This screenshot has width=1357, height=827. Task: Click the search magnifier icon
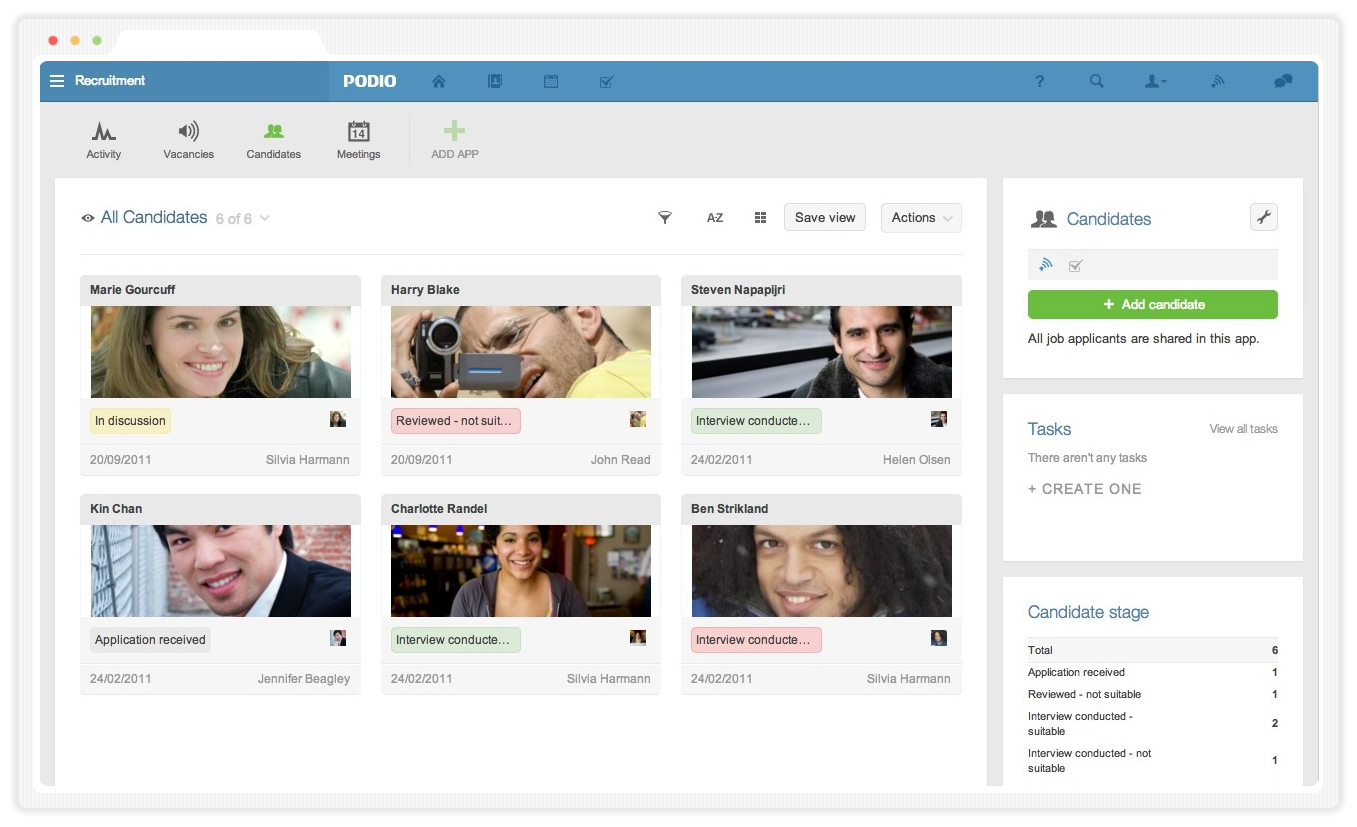coord(1096,82)
